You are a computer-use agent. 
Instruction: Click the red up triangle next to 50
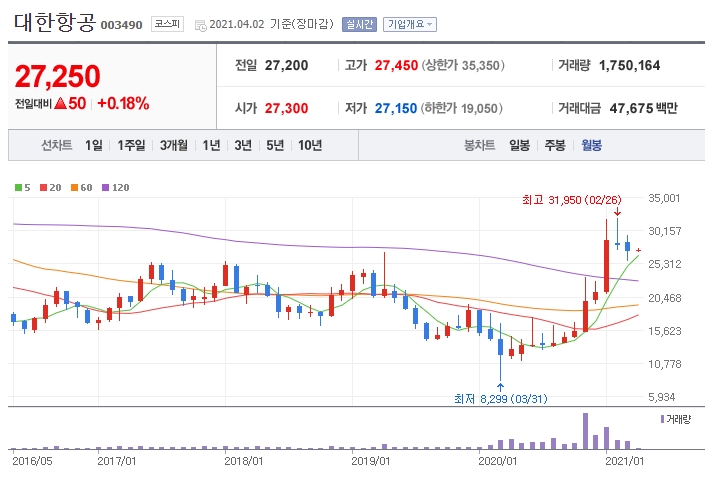click(x=60, y=103)
